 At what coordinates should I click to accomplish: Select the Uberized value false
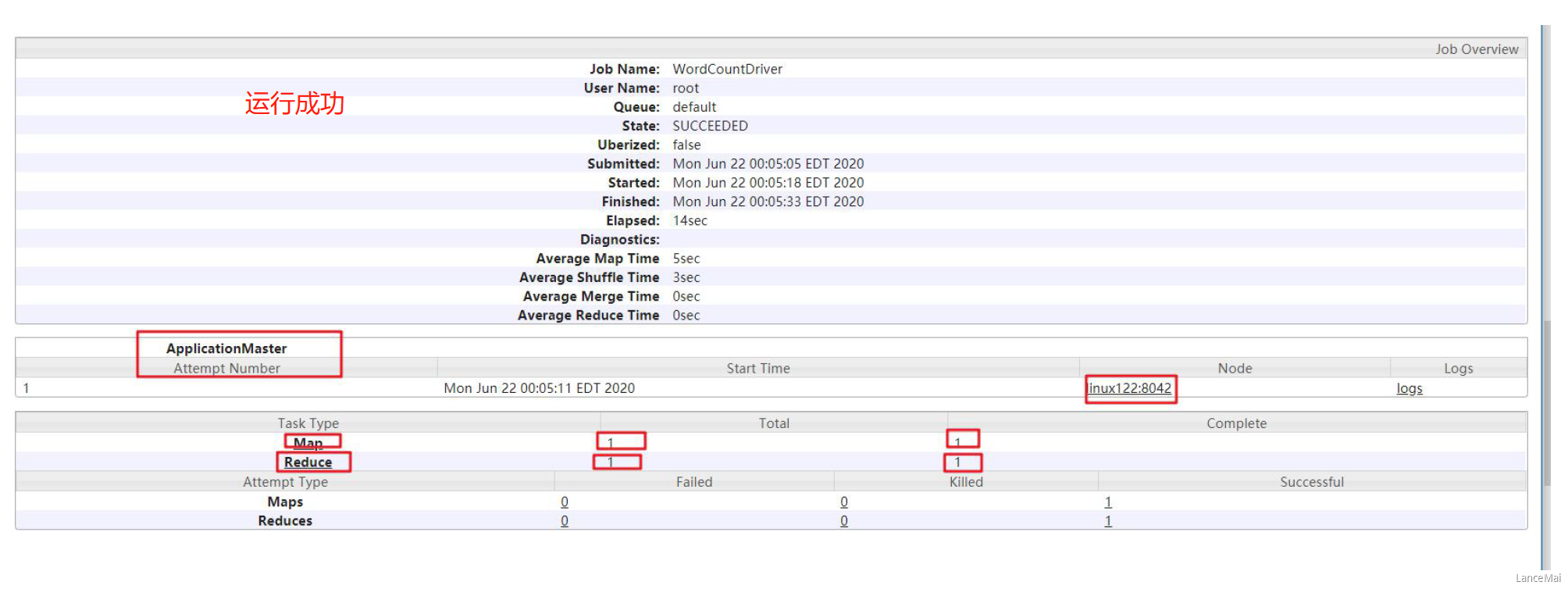point(686,145)
